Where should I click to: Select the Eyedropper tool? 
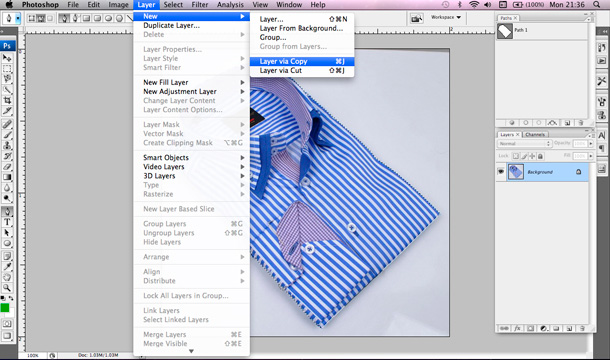point(7,267)
